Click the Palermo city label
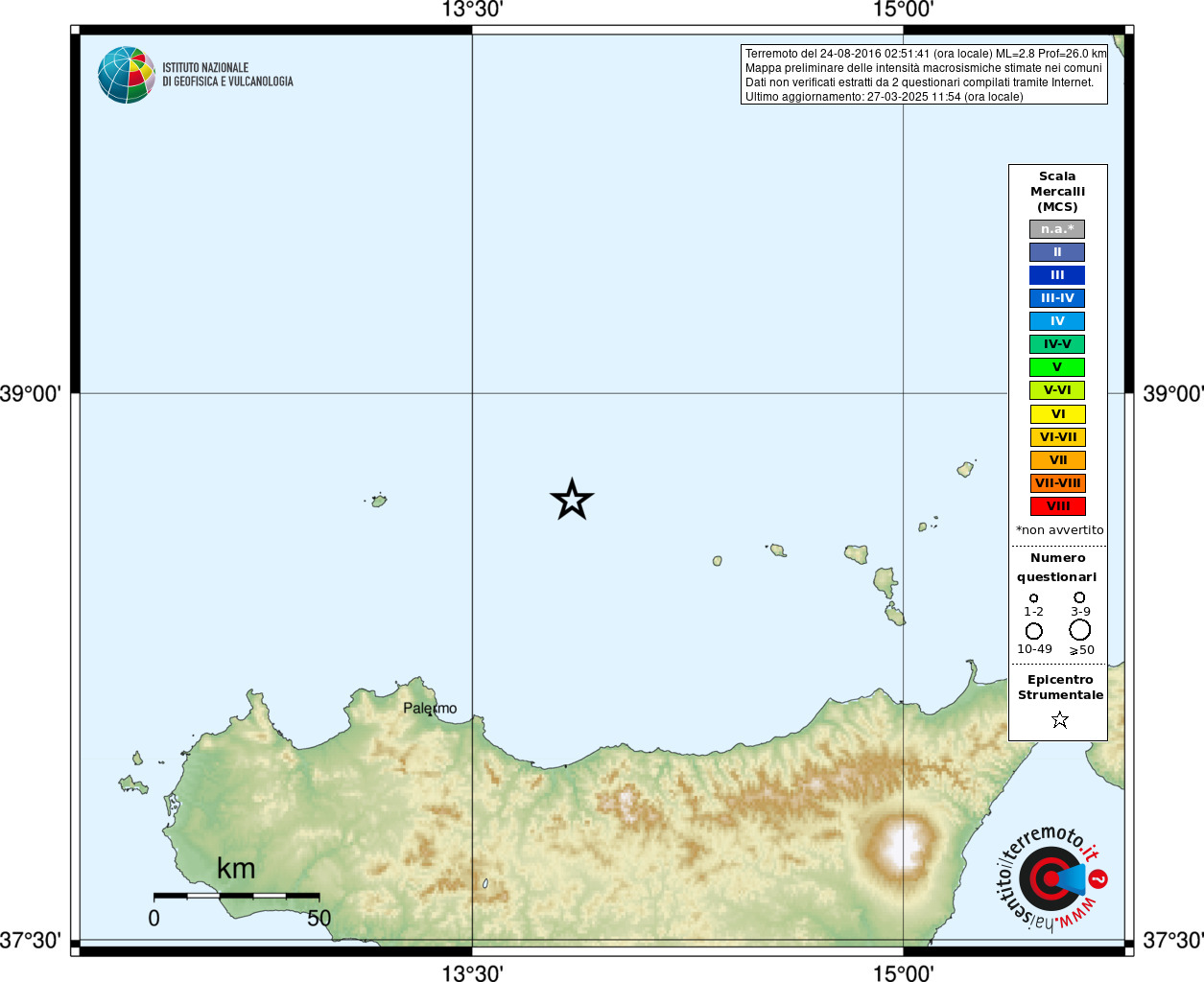 coord(430,709)
